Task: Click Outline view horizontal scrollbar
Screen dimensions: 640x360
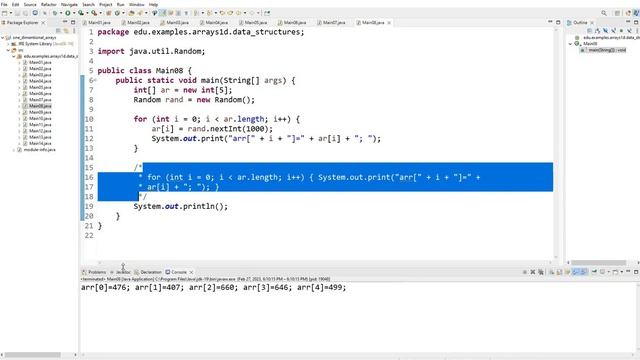Action: click(x=598, y=262)
